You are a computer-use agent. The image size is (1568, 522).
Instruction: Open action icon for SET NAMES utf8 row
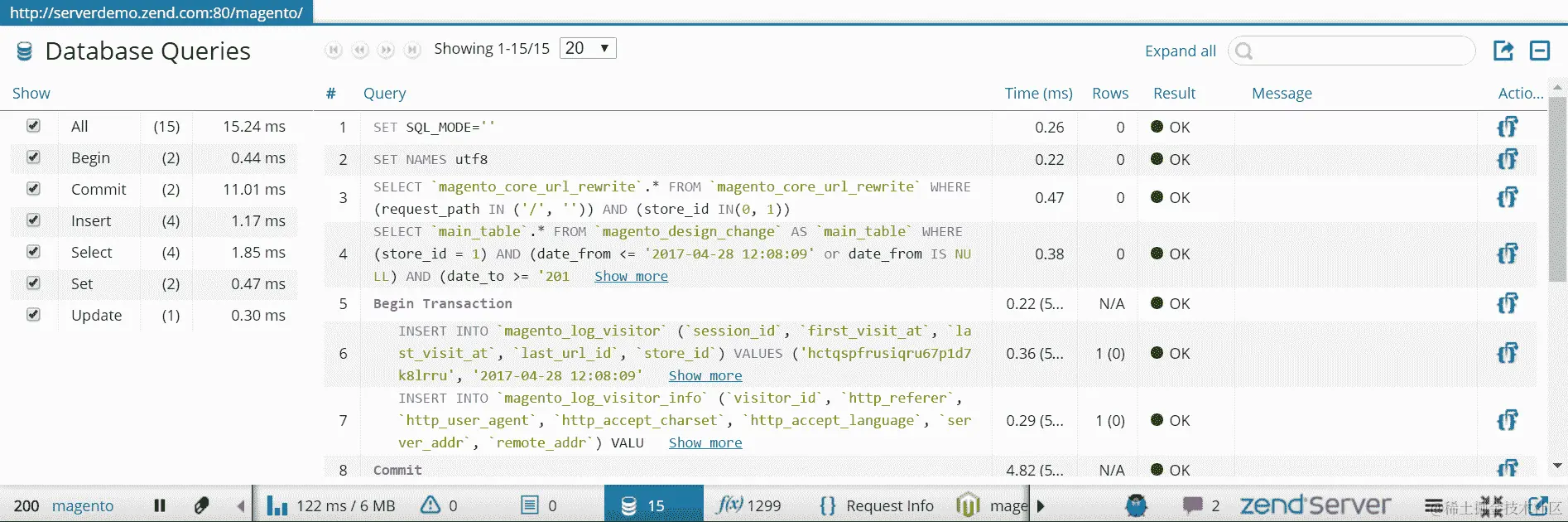point(1508,159)
